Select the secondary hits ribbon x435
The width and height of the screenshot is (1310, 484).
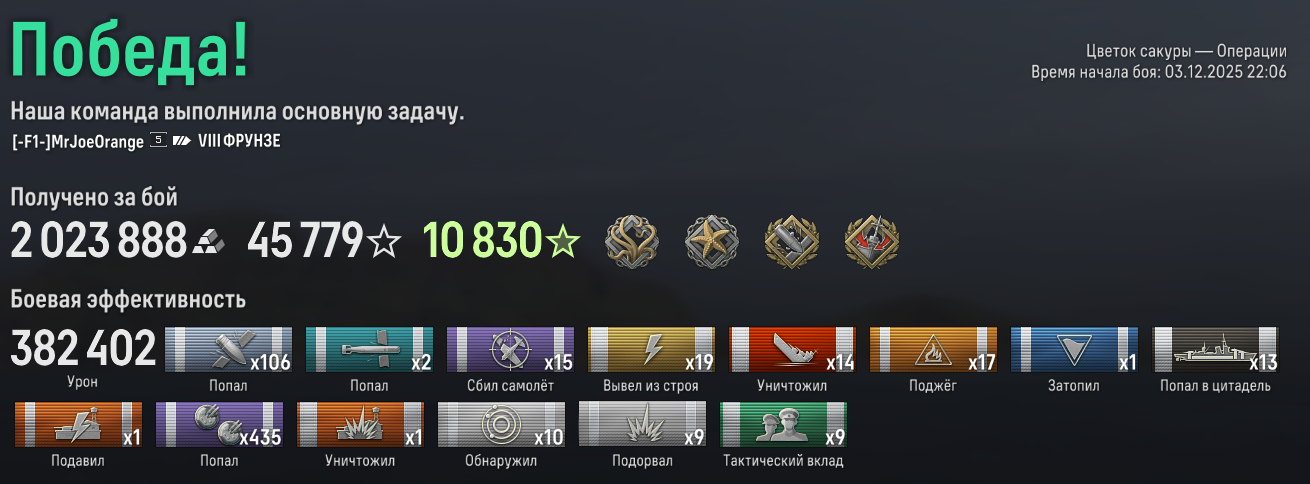(220, 424)
